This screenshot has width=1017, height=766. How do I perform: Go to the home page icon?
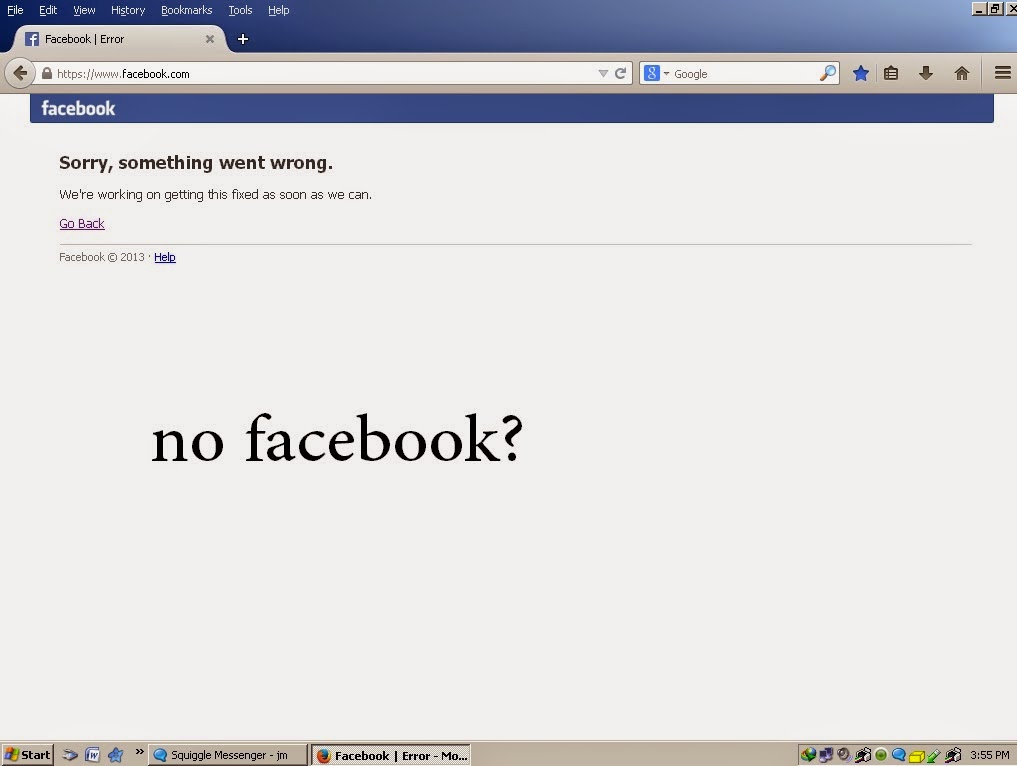[x=961, y=73]
